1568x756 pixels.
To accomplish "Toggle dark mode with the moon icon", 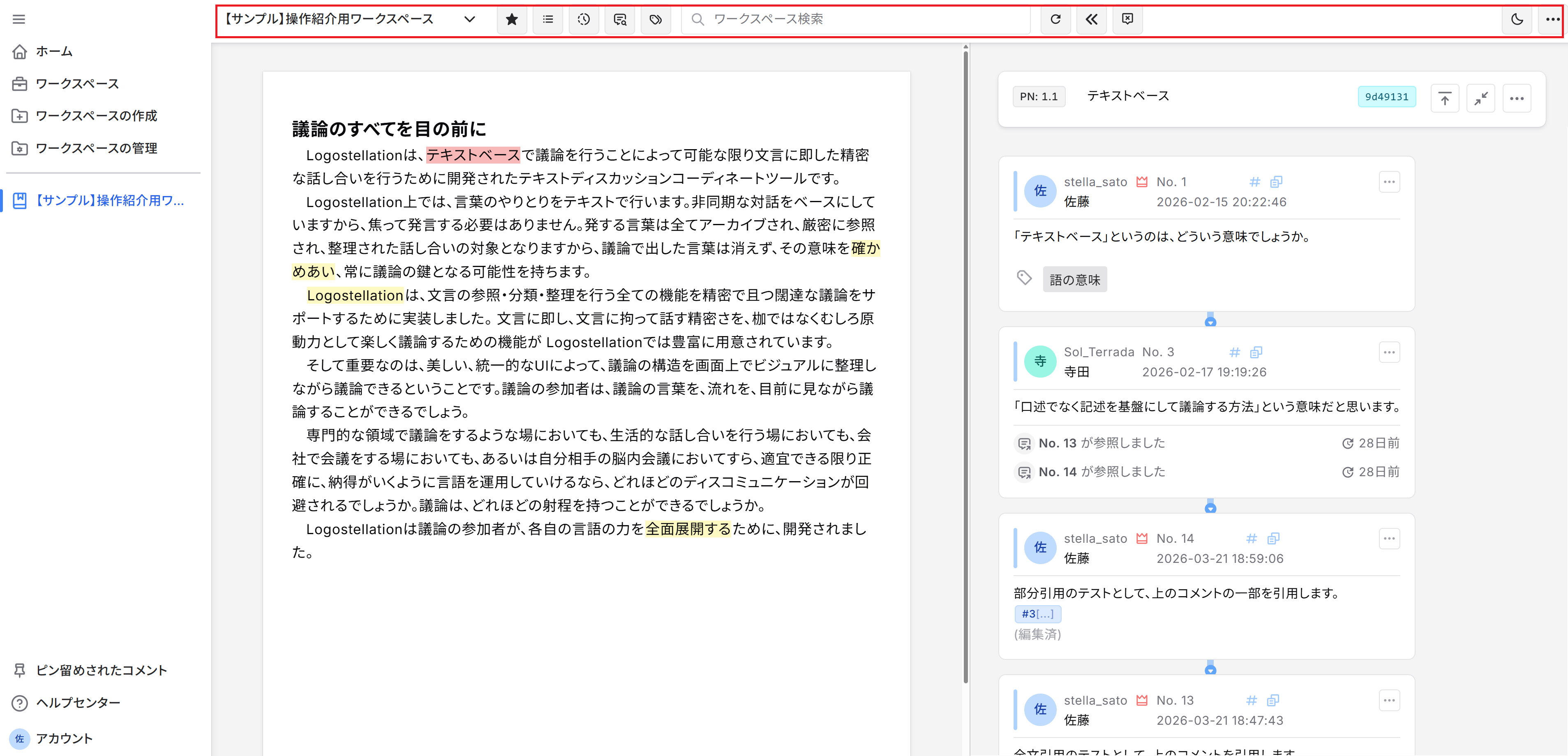I will (1517, 19).
